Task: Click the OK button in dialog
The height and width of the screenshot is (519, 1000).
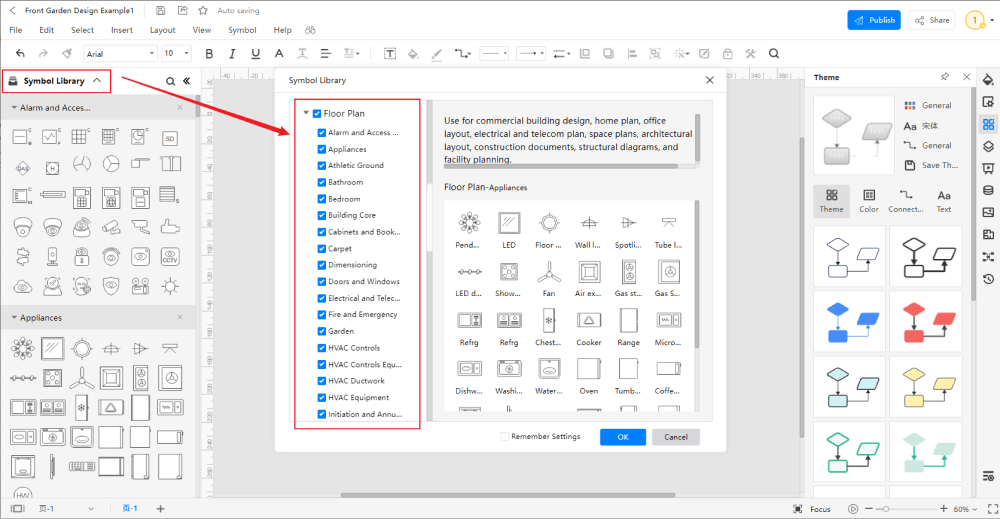Action: 622,437
